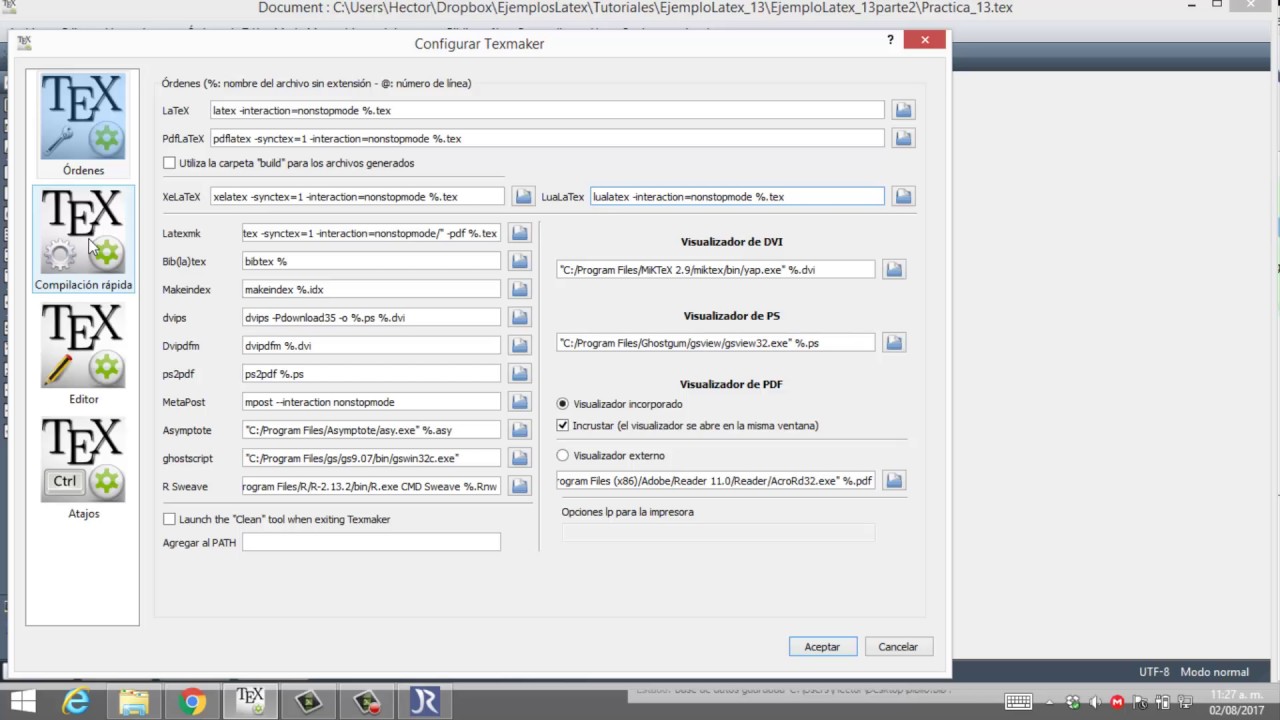Browse for the ps2pdf executable
This screenshot has width=1280, height=720.
point(519,373)
